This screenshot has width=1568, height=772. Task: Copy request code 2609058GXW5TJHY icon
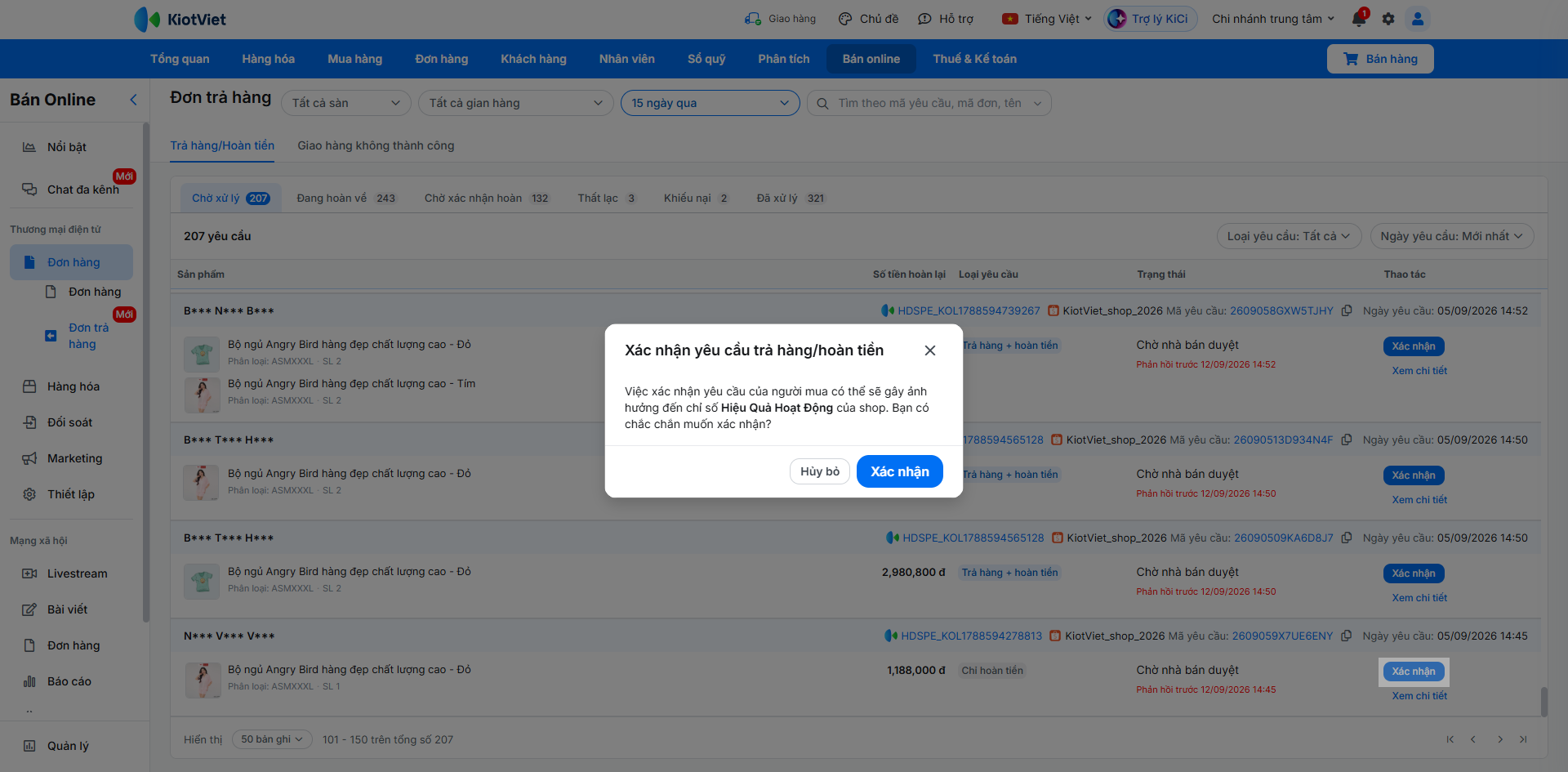1347,310
